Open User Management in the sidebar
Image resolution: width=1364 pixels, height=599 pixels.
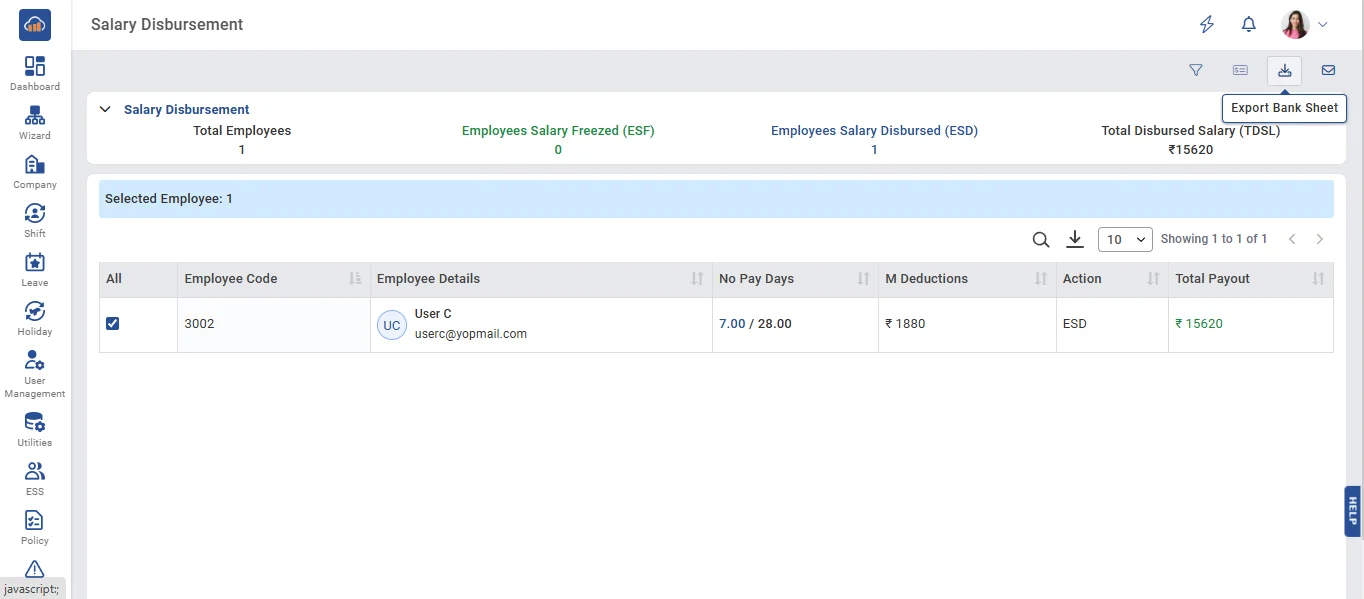click(x=35, y=374)
